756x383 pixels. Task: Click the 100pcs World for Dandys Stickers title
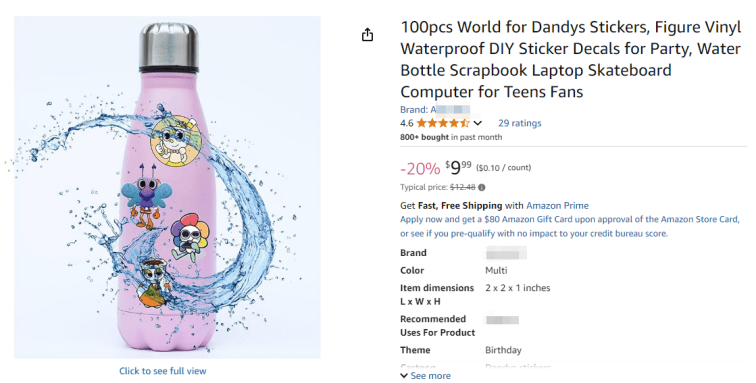pyautogui.click(x=570, y=60)
